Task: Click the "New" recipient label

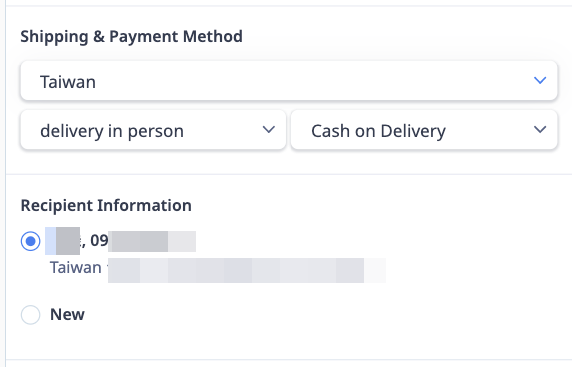Action: (x=67, y=314)
